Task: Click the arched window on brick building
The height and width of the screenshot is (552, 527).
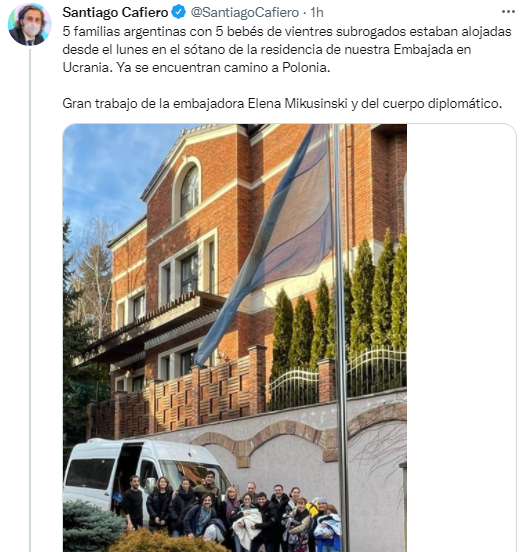Action: [189, 191]
